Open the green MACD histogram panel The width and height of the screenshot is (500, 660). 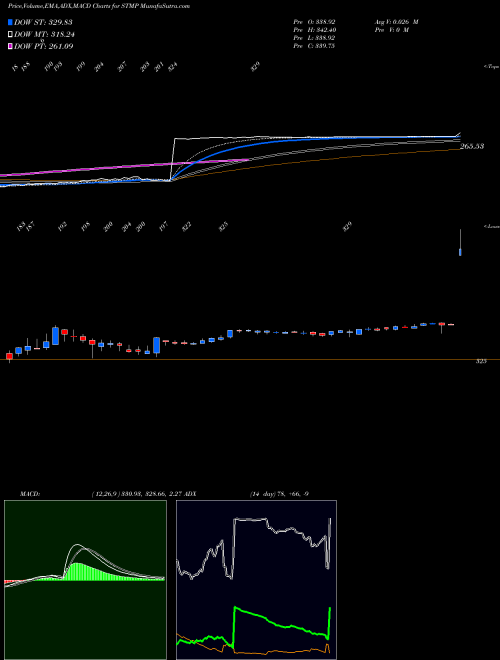(x=85, y=580)
